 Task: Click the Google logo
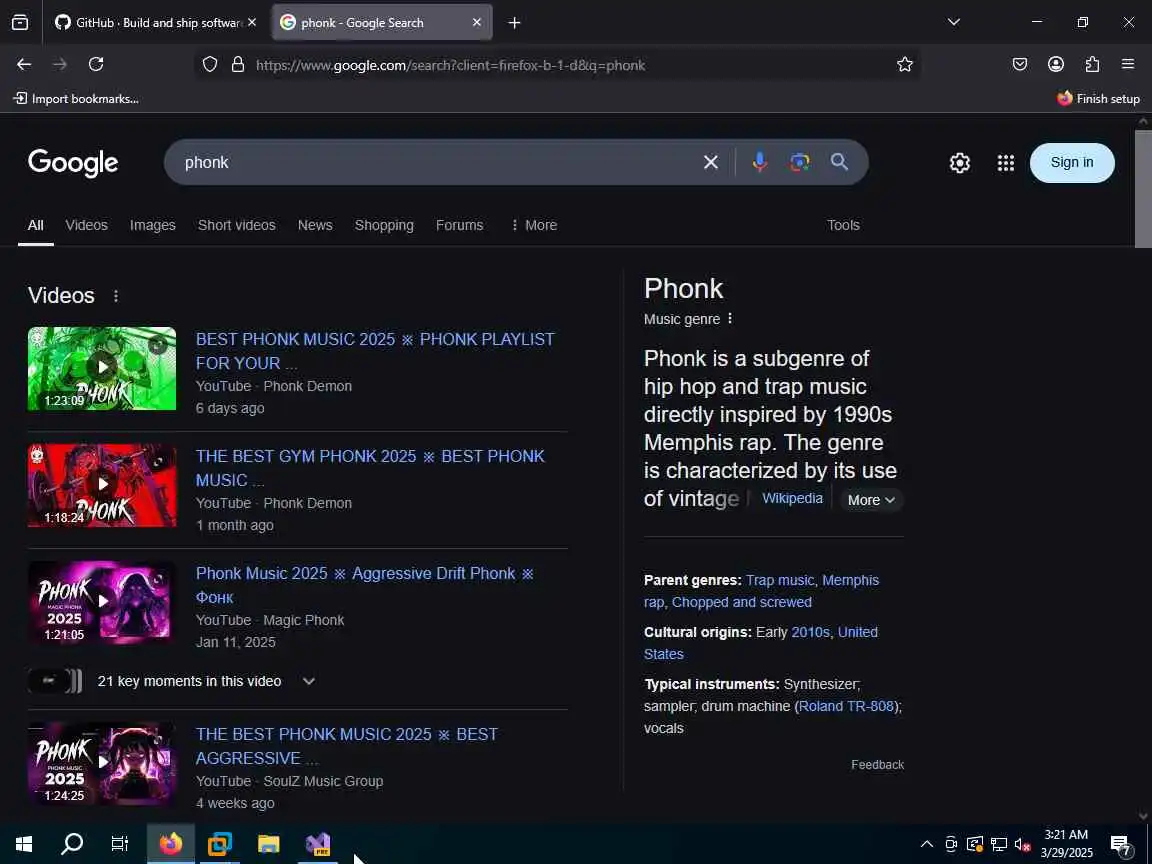[73, 163]
